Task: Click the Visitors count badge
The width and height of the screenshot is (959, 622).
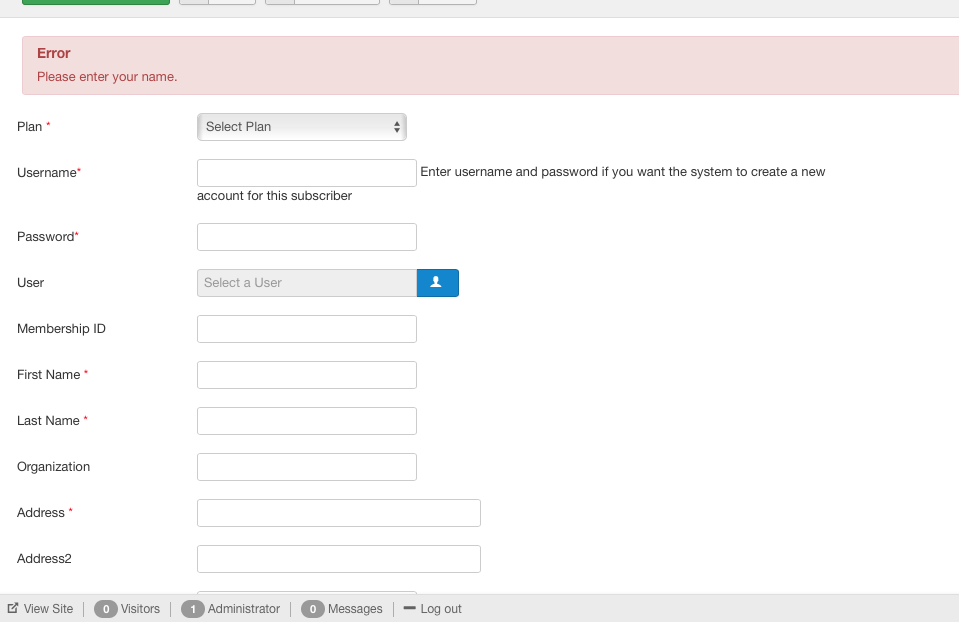Action: [106, 609]
